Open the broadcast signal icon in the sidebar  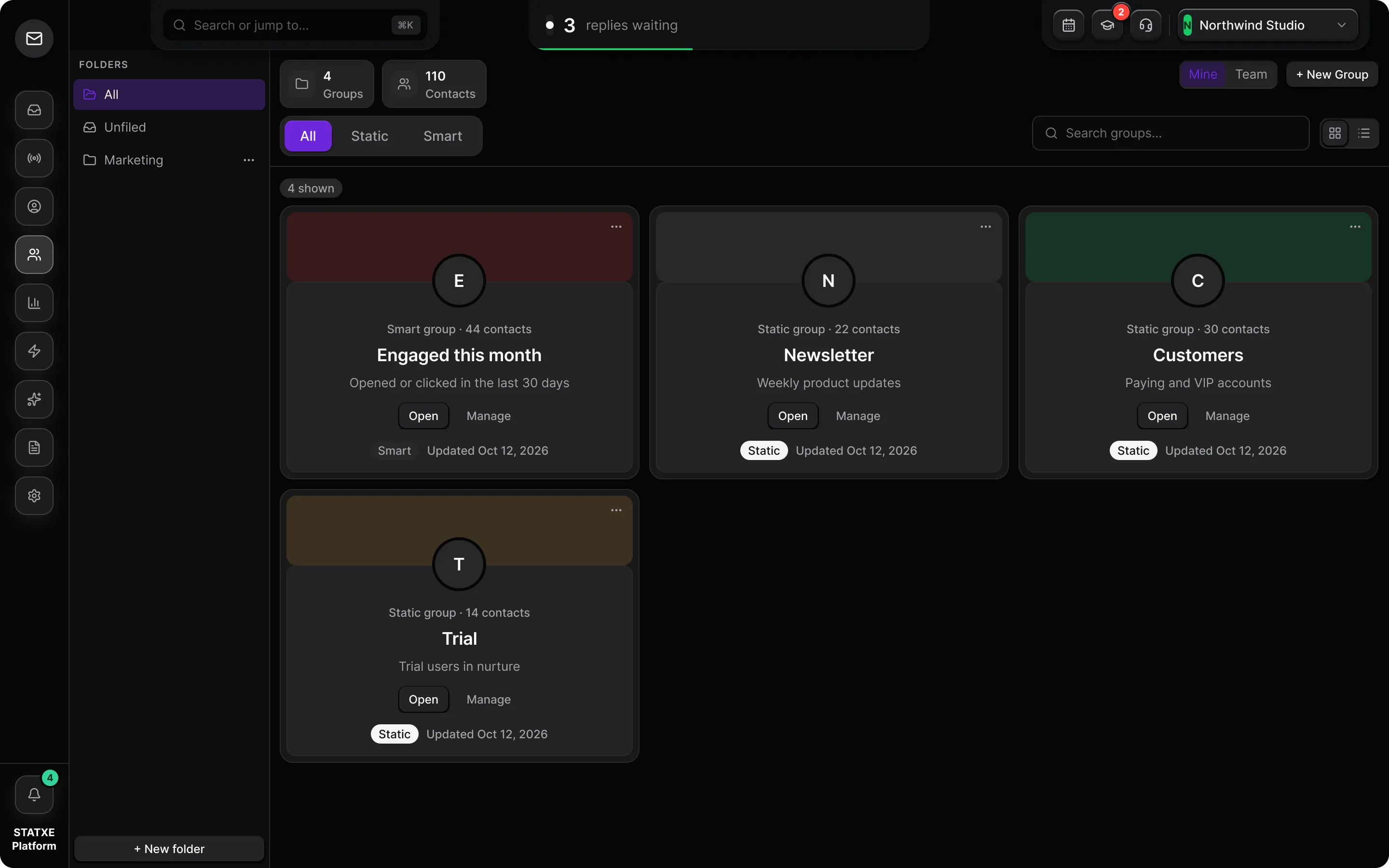34,158
